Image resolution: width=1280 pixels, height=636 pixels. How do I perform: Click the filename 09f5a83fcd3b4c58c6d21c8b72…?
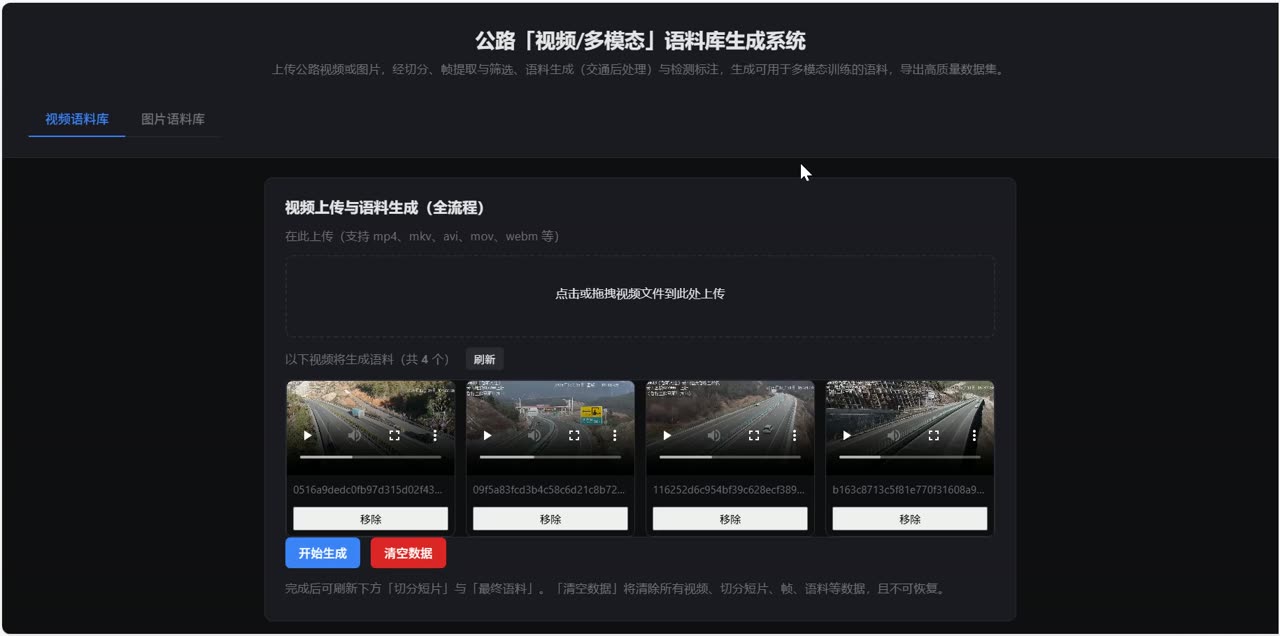(x=550, y=490)
